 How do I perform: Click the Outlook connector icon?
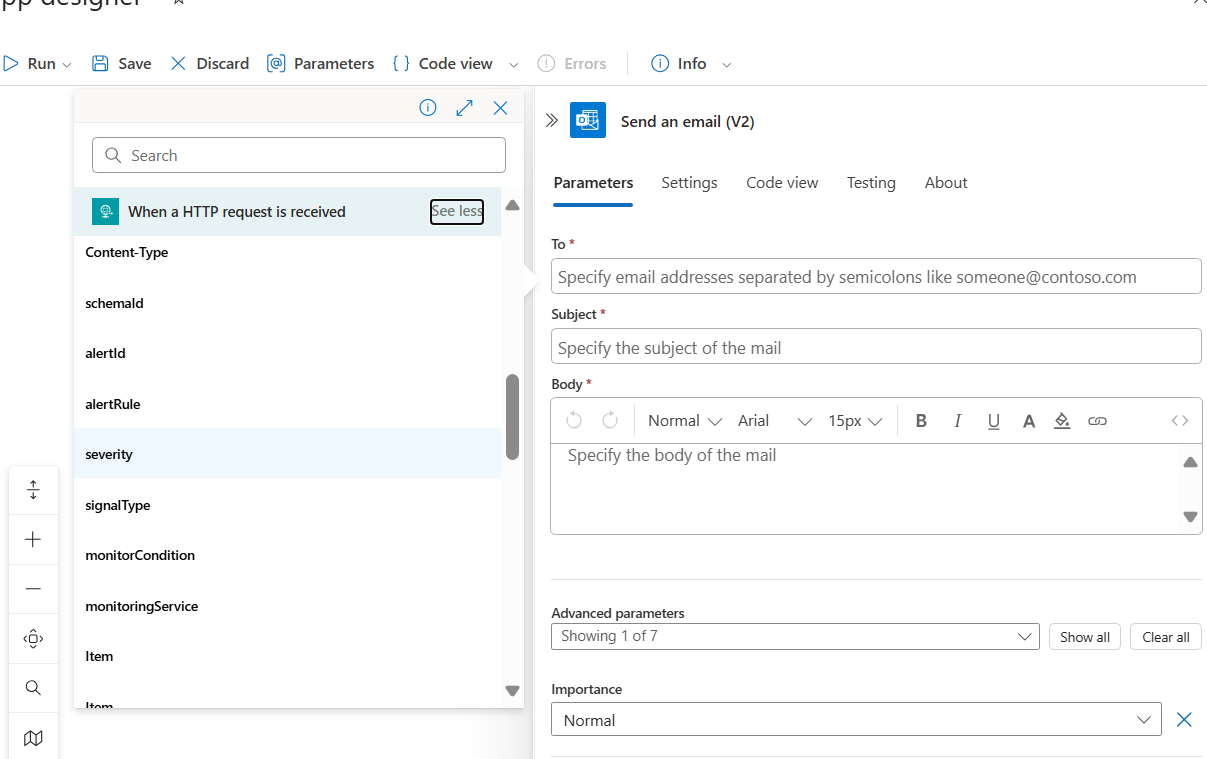588,120
